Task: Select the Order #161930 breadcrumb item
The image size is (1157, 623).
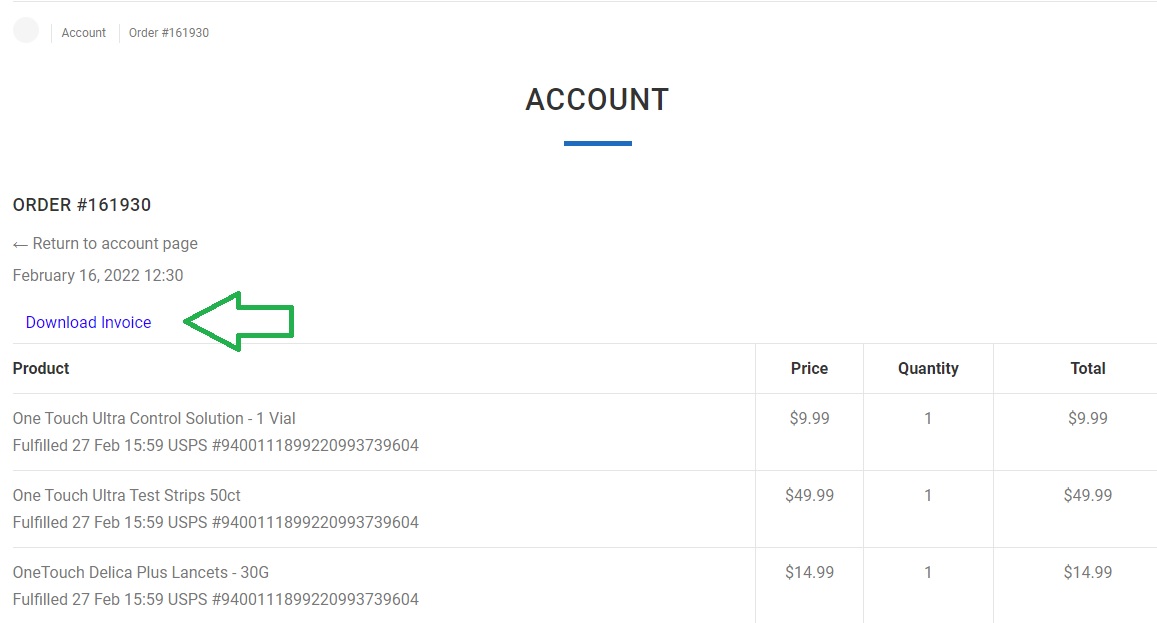Action: 169,33
